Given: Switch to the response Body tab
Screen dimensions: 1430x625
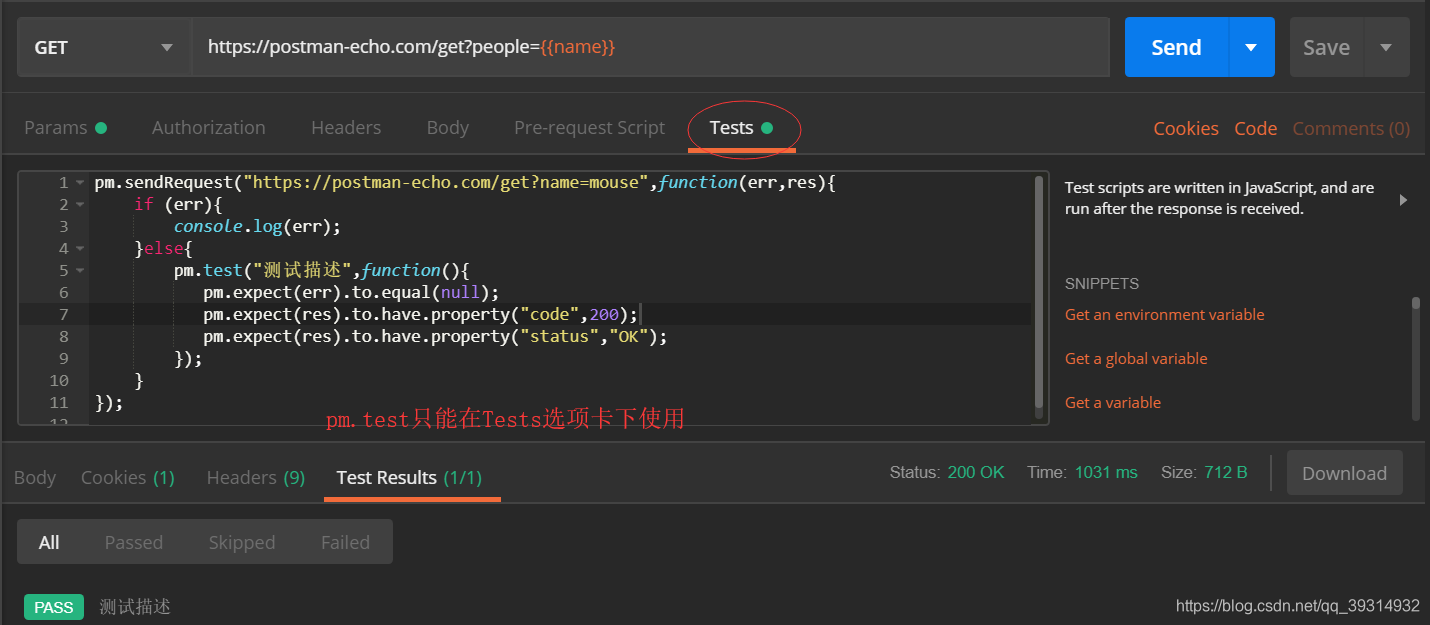Looking at the screenshot, I should pyautogui.click(x=35, y=477).
